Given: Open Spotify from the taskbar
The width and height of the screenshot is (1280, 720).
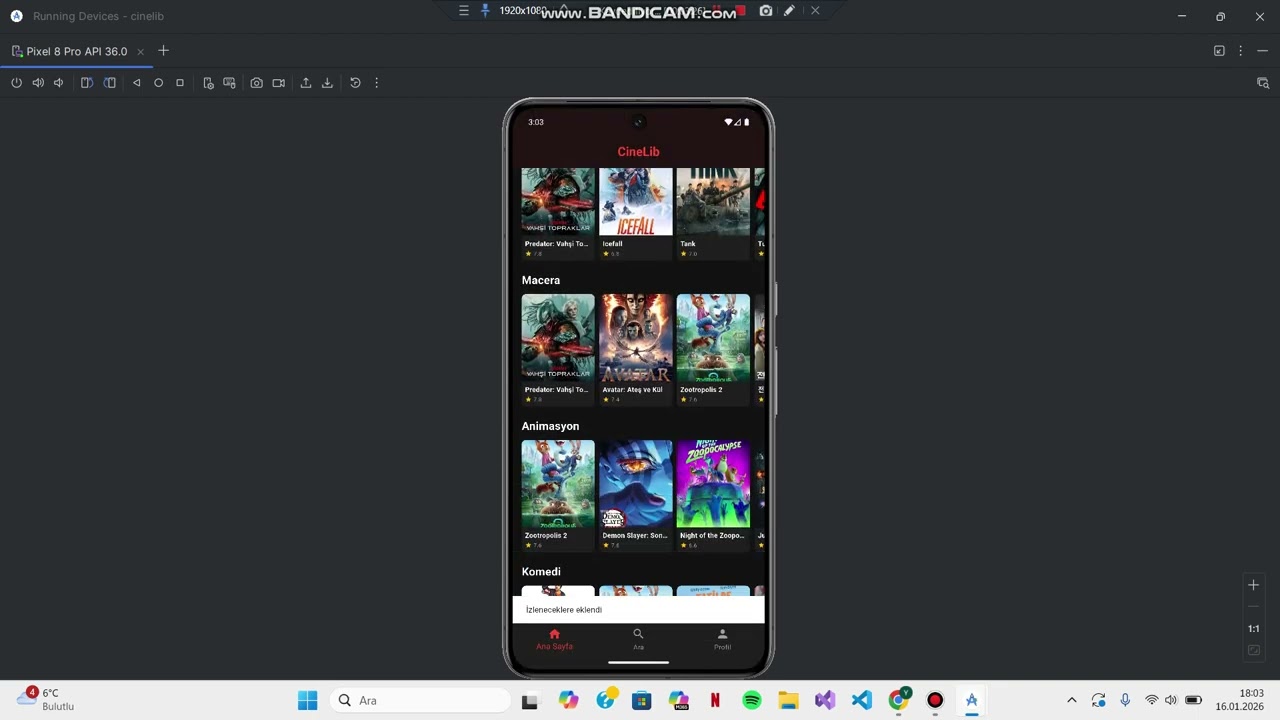Looking at the screenshot, I should coord(752,701).
